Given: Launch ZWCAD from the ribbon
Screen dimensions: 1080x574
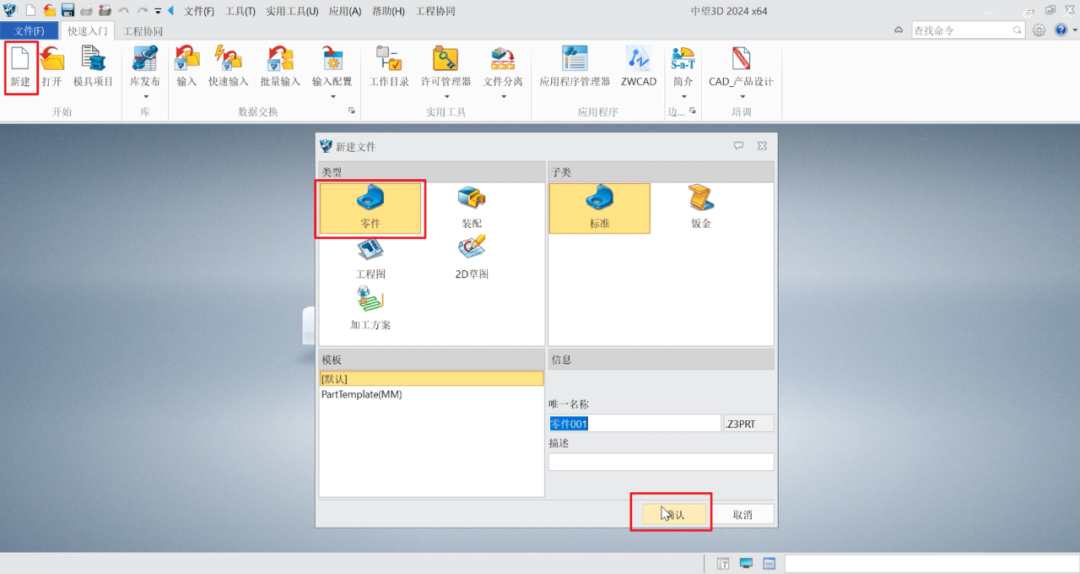Looking at the screenshot, I should tap(638, 66).
